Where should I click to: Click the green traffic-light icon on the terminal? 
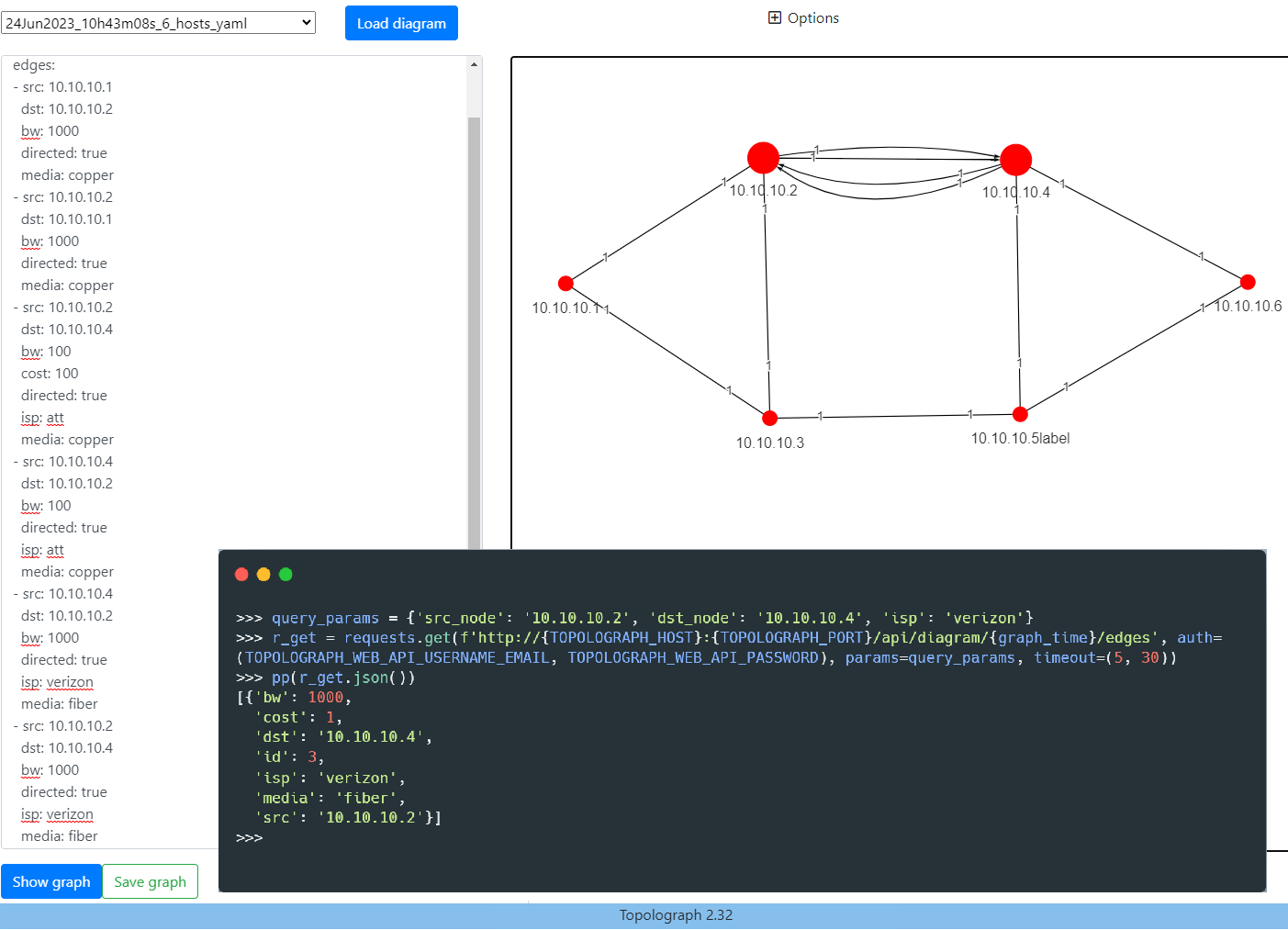click(286, 574)
